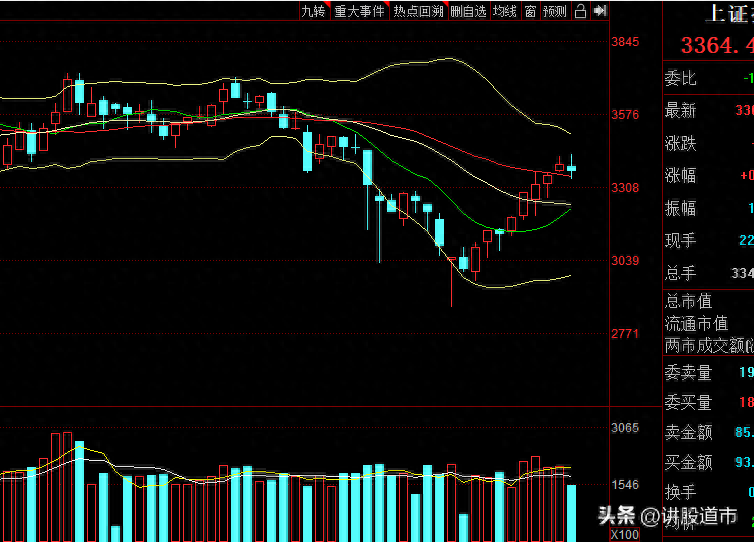Click the 卖金额 sell amount label
This screenshot has width=754, height=542.
pyautogui.click(x=688, y=432)
